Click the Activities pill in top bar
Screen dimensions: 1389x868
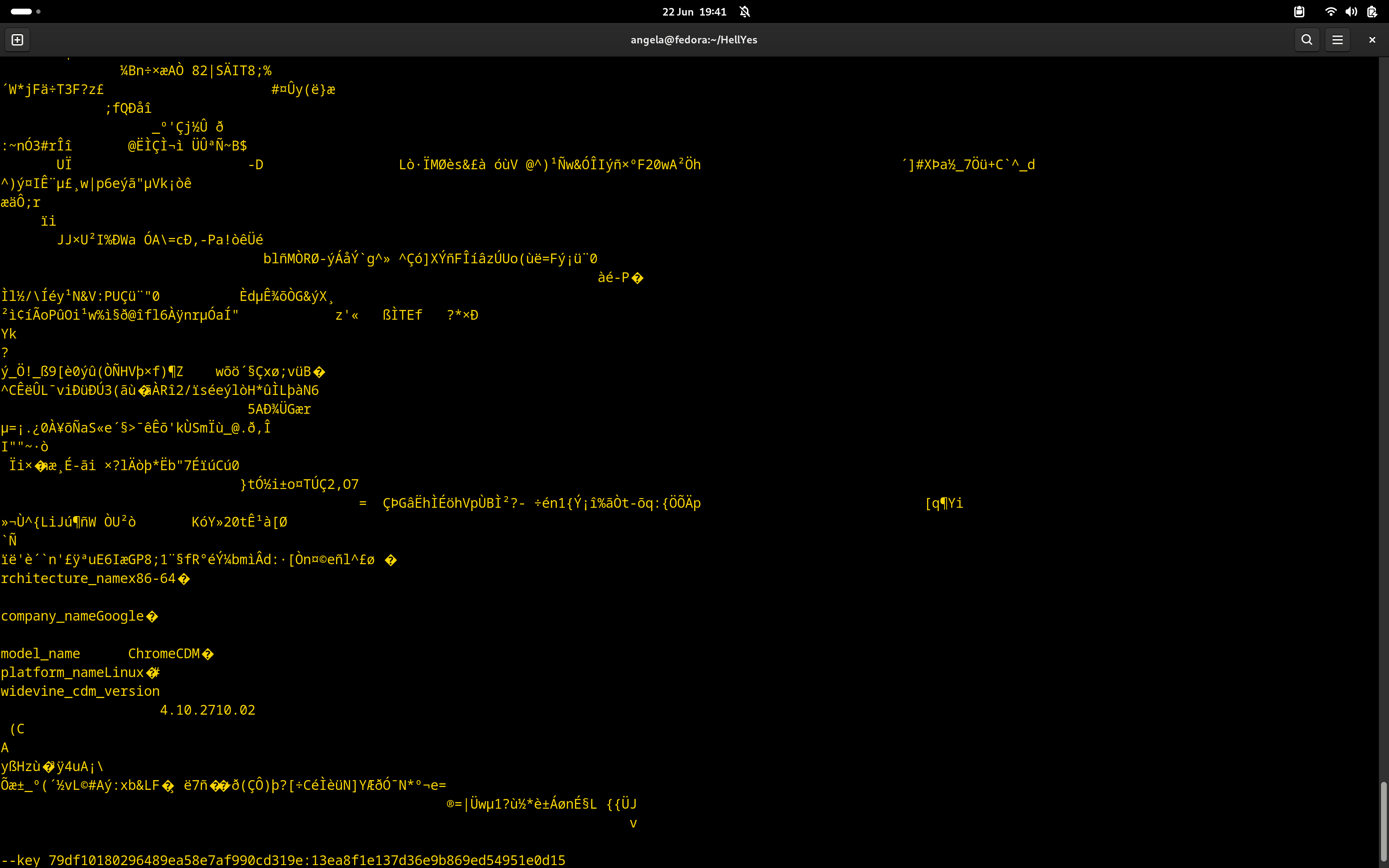click(x=21, y=12)
